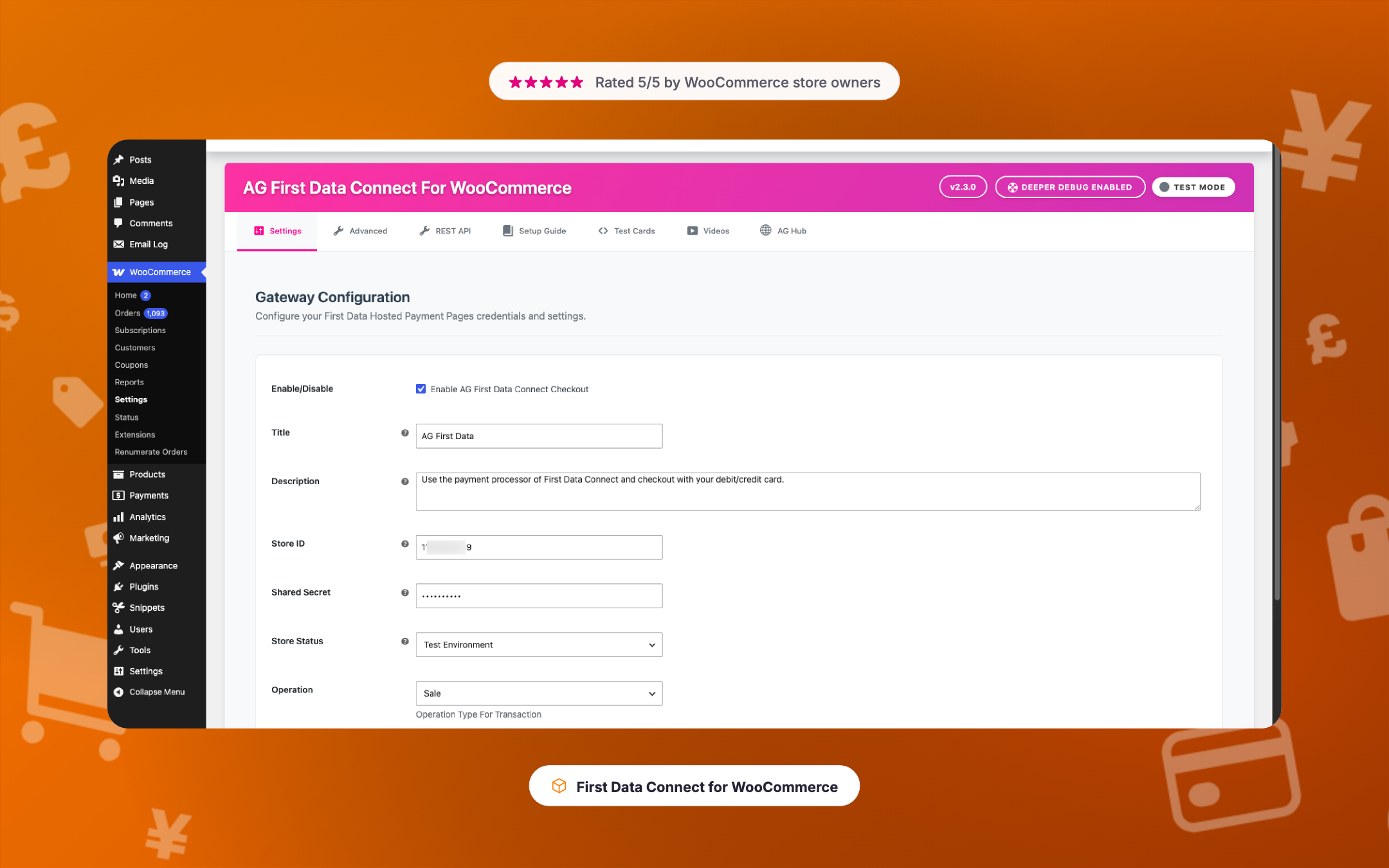The width and height of the screenshot is (1389, 868).
Task: Click the Deeper Debug Enabled button
Action: pyautogui.click(x=1070, y=187)
